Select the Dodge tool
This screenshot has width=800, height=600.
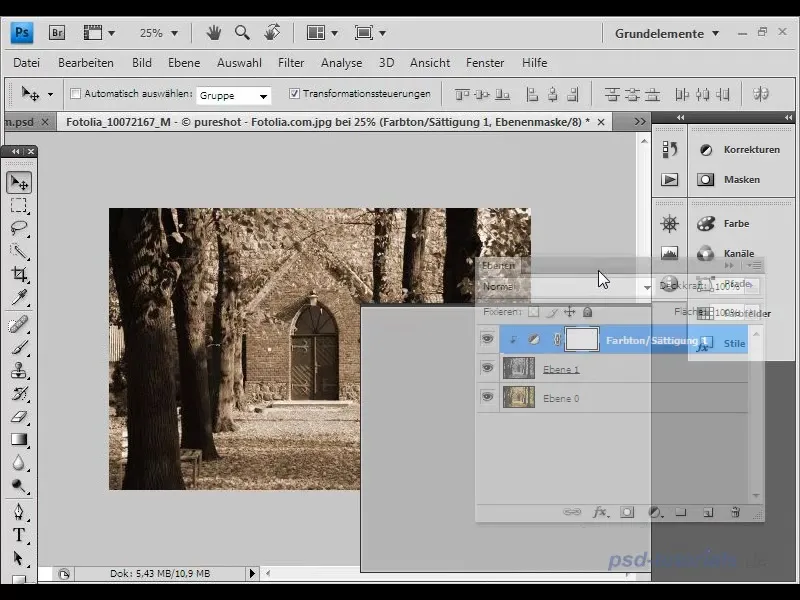pos(19,486)
